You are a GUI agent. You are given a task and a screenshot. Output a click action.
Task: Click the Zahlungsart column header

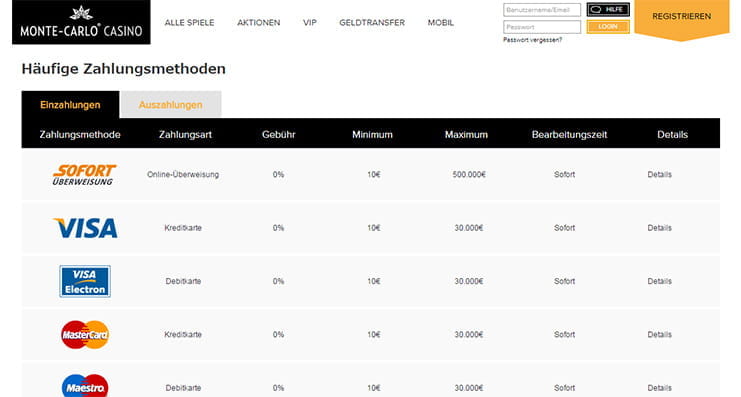(x=185, y=135)
